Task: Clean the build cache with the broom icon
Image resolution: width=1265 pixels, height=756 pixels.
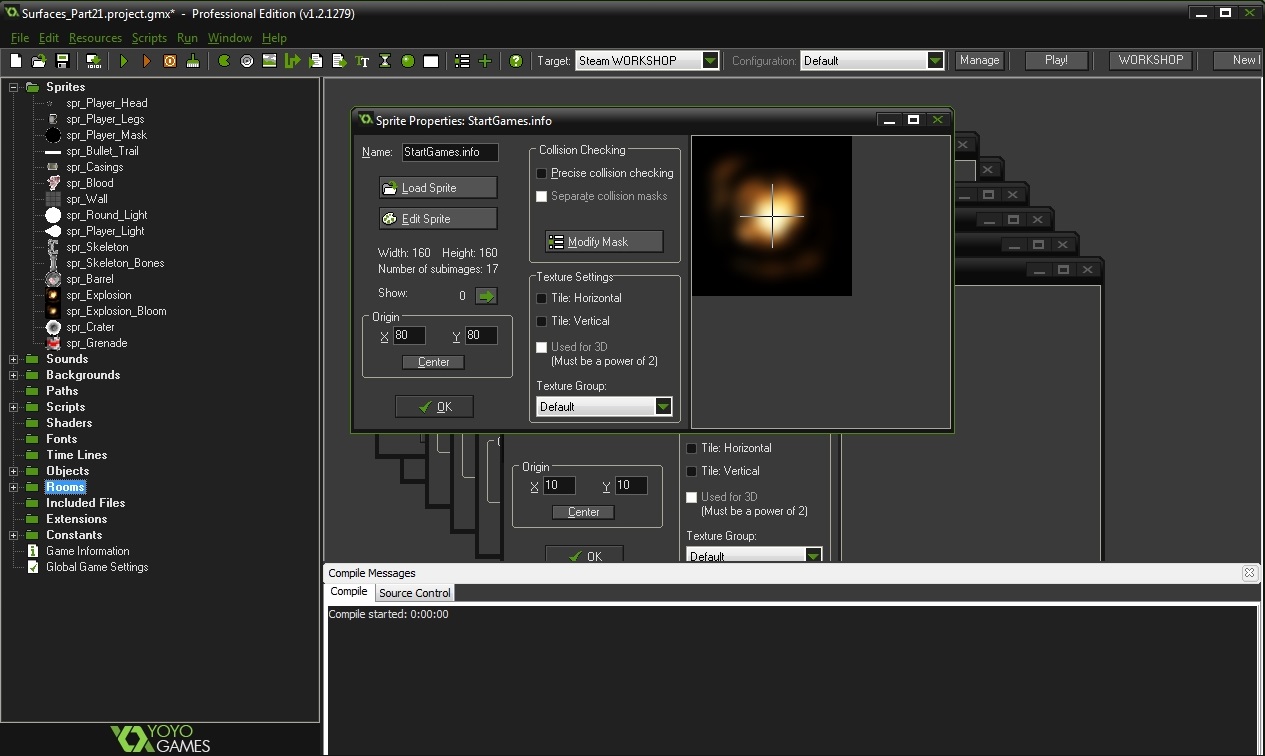Action: tap(192, 61)
